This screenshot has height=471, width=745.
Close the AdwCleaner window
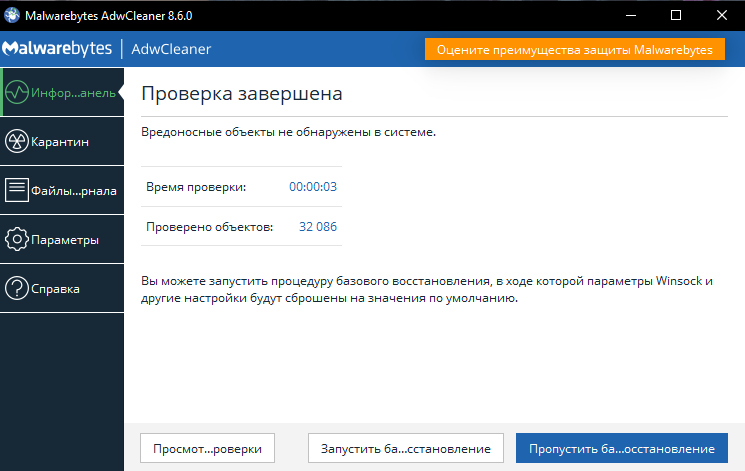click(722, 15)
